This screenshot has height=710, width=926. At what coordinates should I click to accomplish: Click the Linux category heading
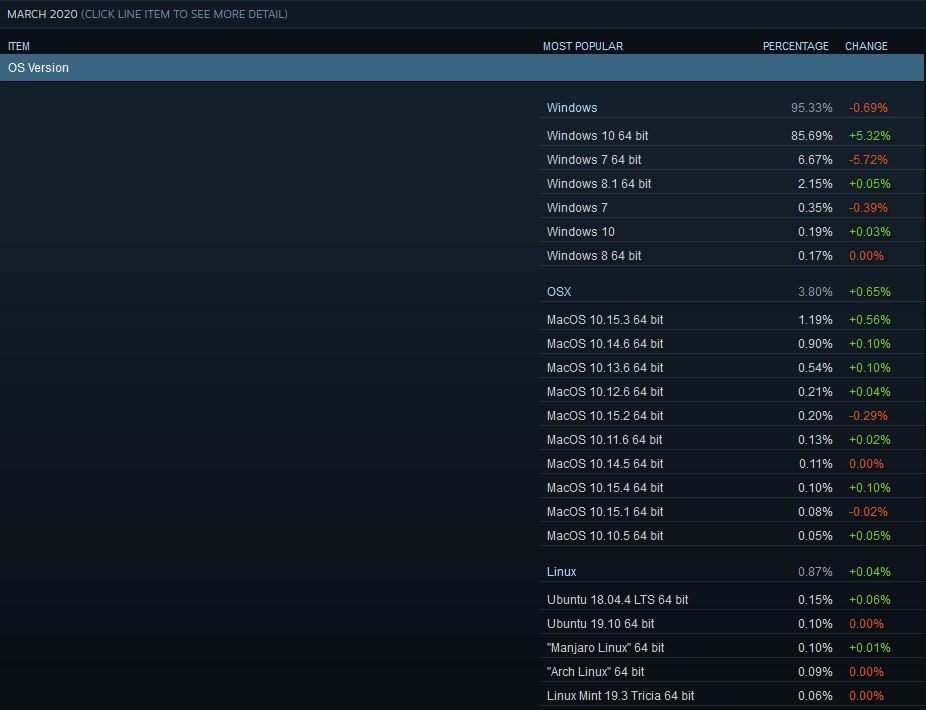[561, 572]
